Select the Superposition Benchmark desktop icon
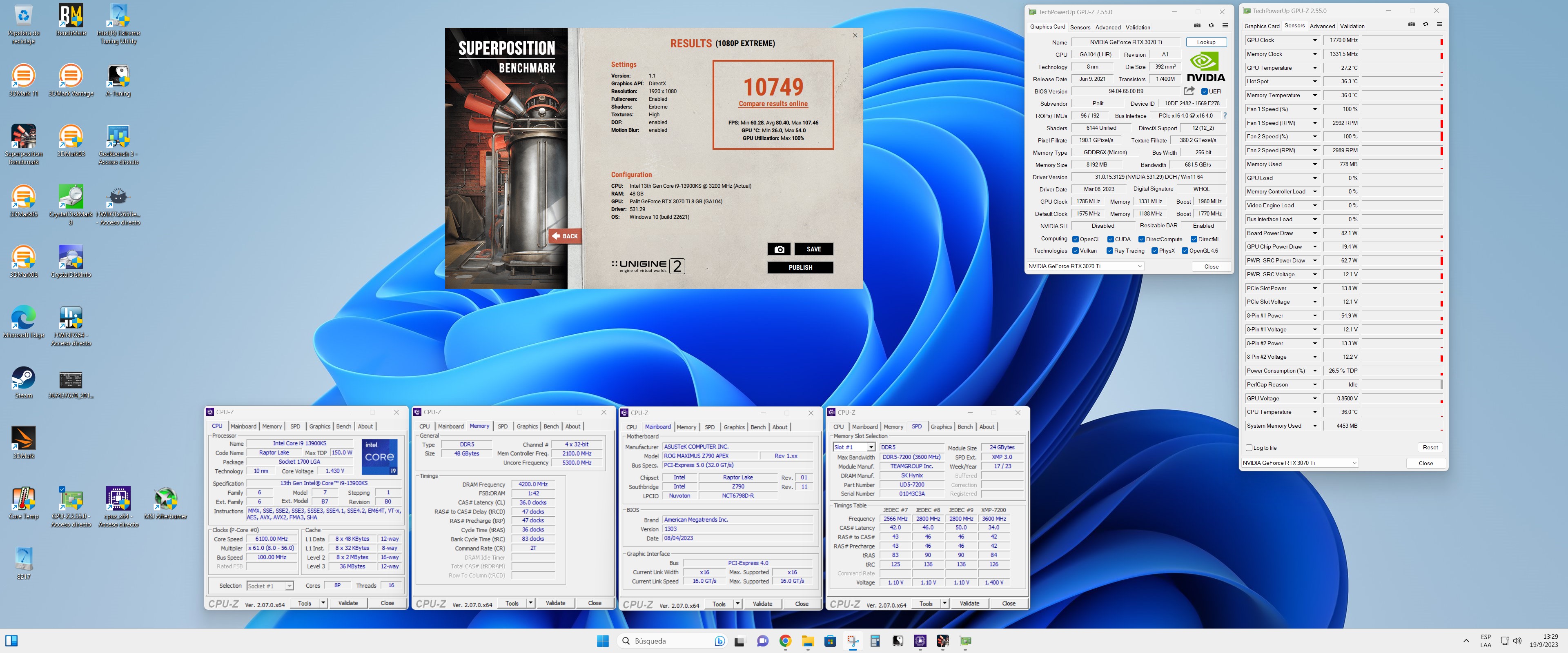Screen dimensions: 1568x653 [x=23, y=144]
